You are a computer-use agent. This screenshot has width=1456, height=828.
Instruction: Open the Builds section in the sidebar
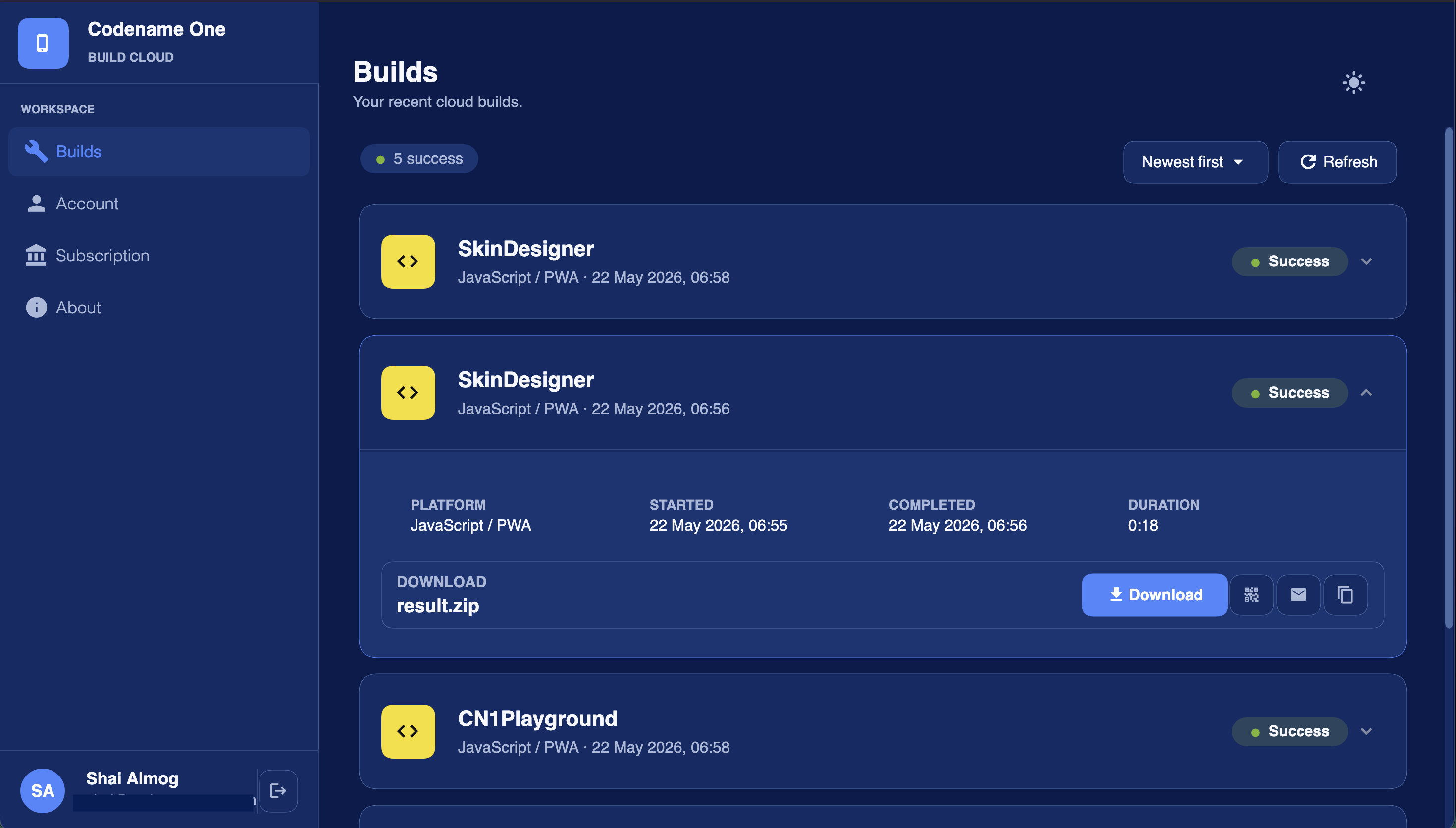pos(158,152)
